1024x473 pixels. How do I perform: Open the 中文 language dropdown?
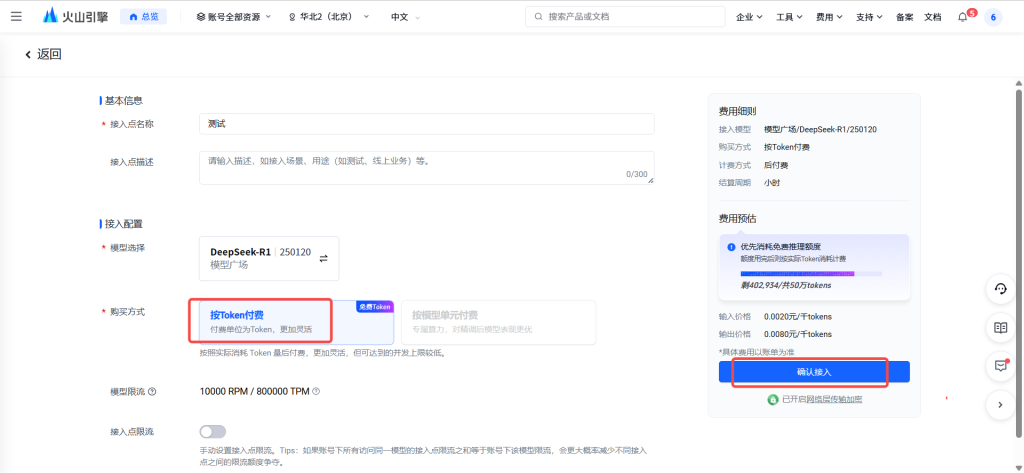pos(406,17)
